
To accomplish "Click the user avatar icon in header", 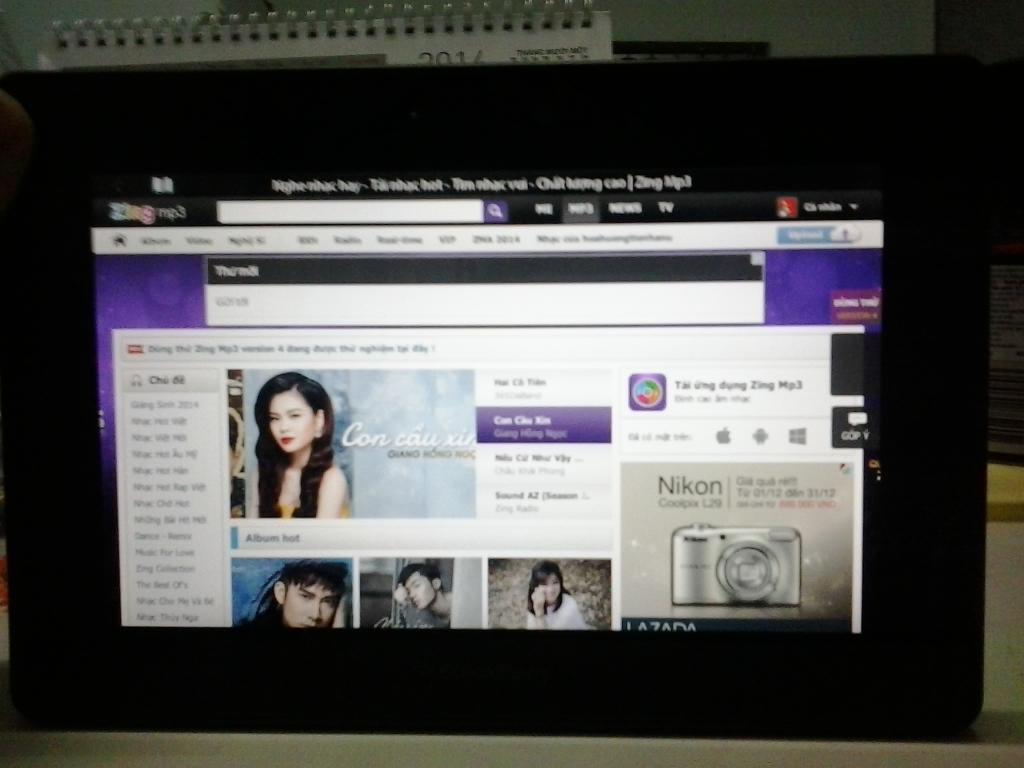I will (x=786, y=207).
